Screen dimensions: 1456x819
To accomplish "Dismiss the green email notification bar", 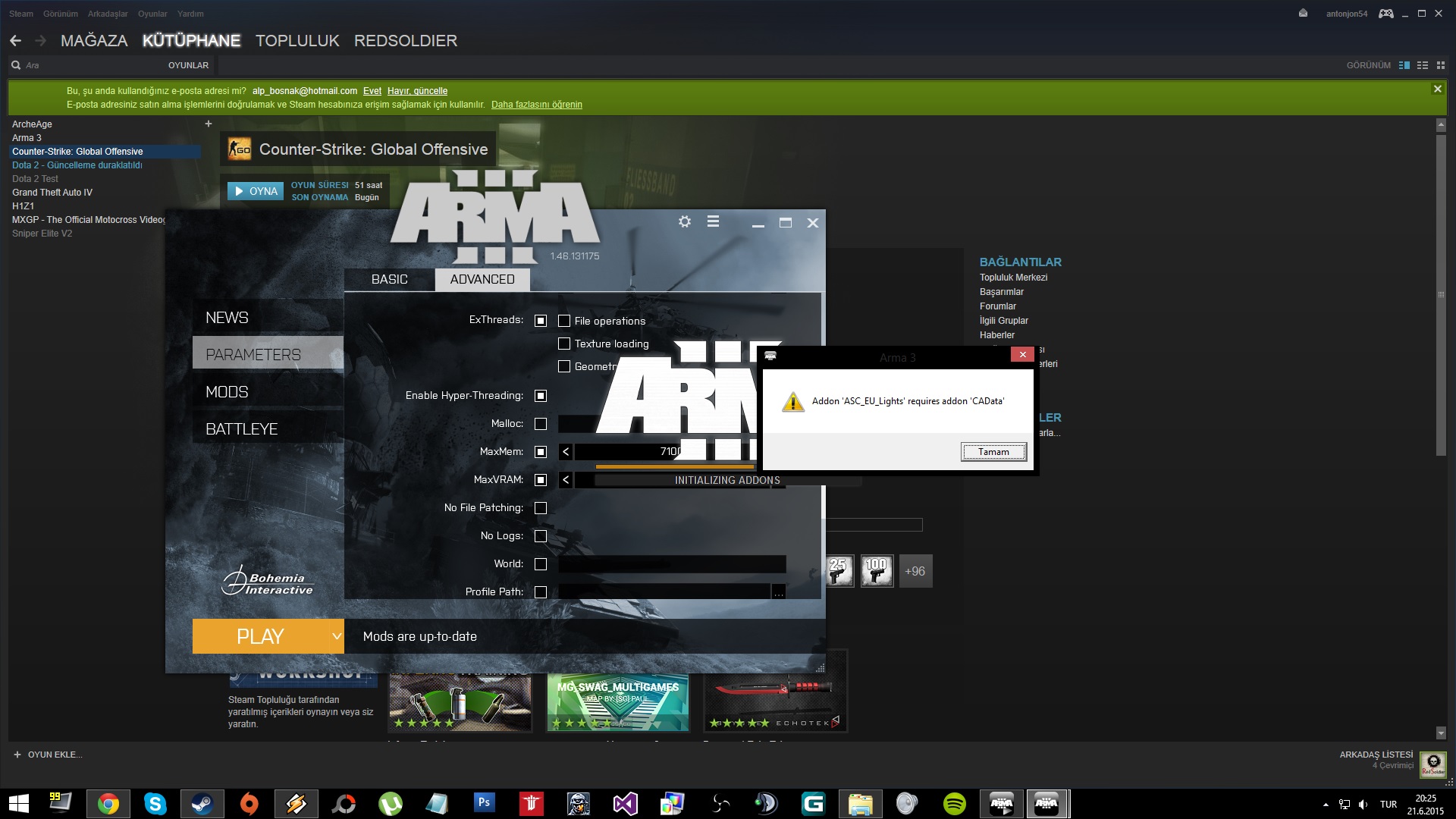I will tap(1437, 89).
